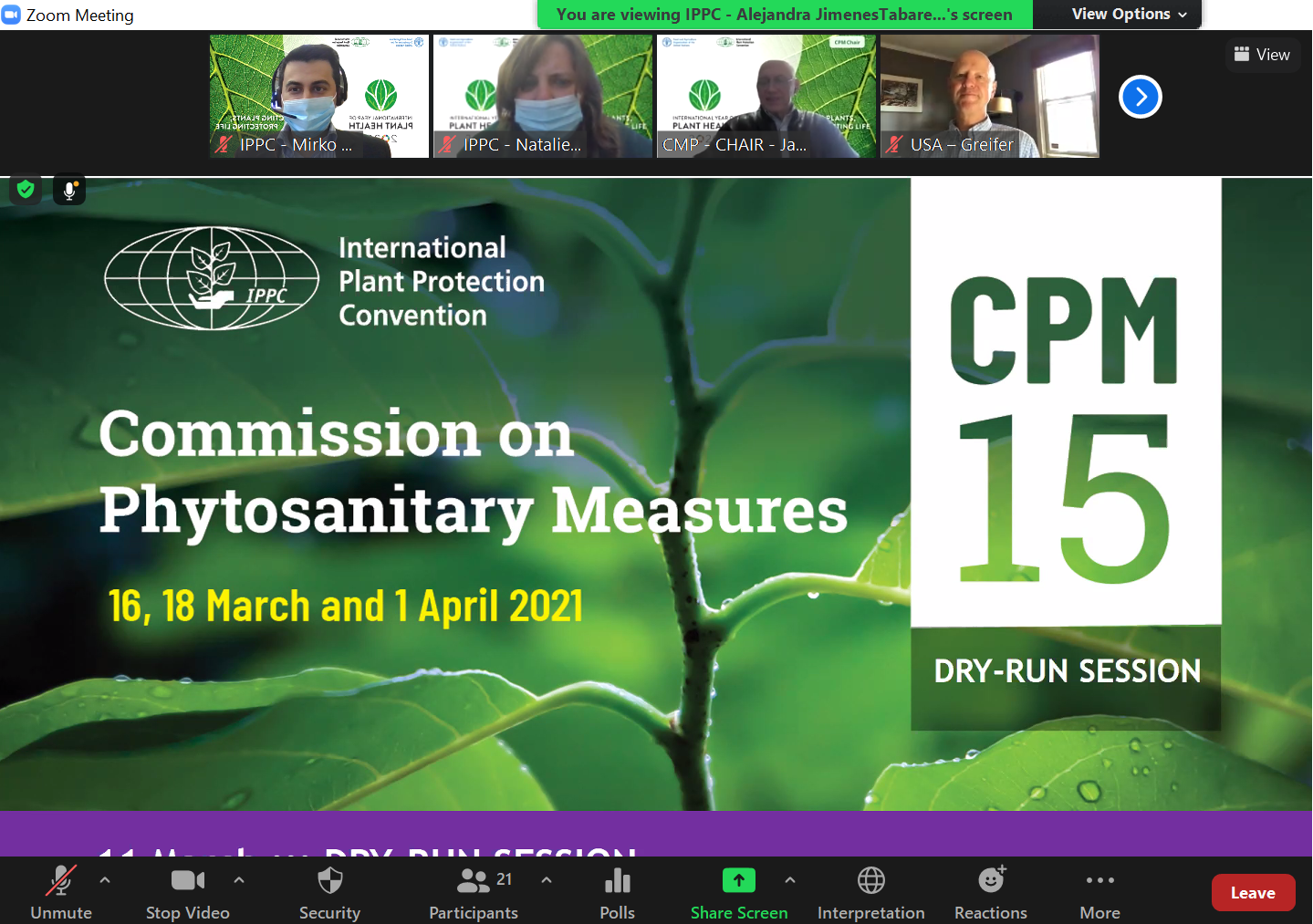Click the green encryption shield icon
Screen dimensions: 1313x924
tap(26, 190)
